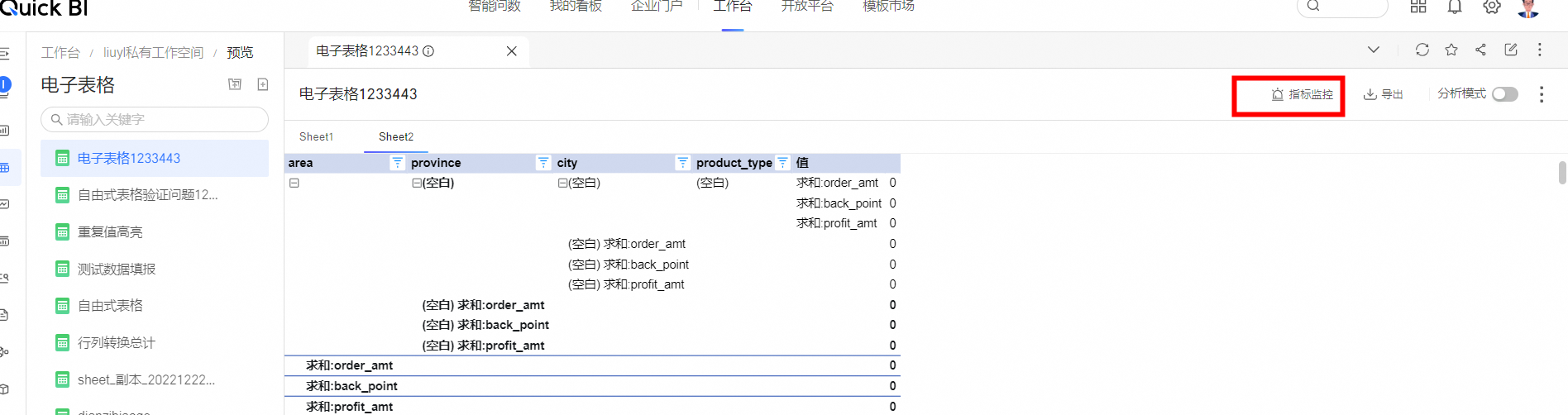This screenshot has width=1568, height=415.
Task: Open the filter on the area column
Action: pyautogui.click(x=397, y=163)
